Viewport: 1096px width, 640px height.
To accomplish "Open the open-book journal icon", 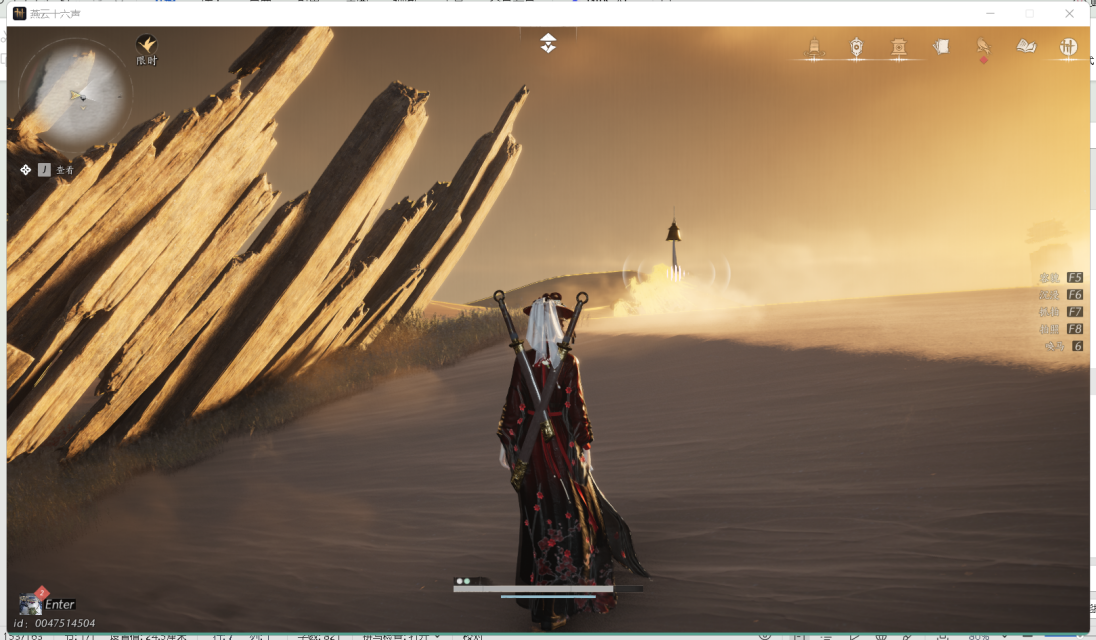I will pos(1026,46).
